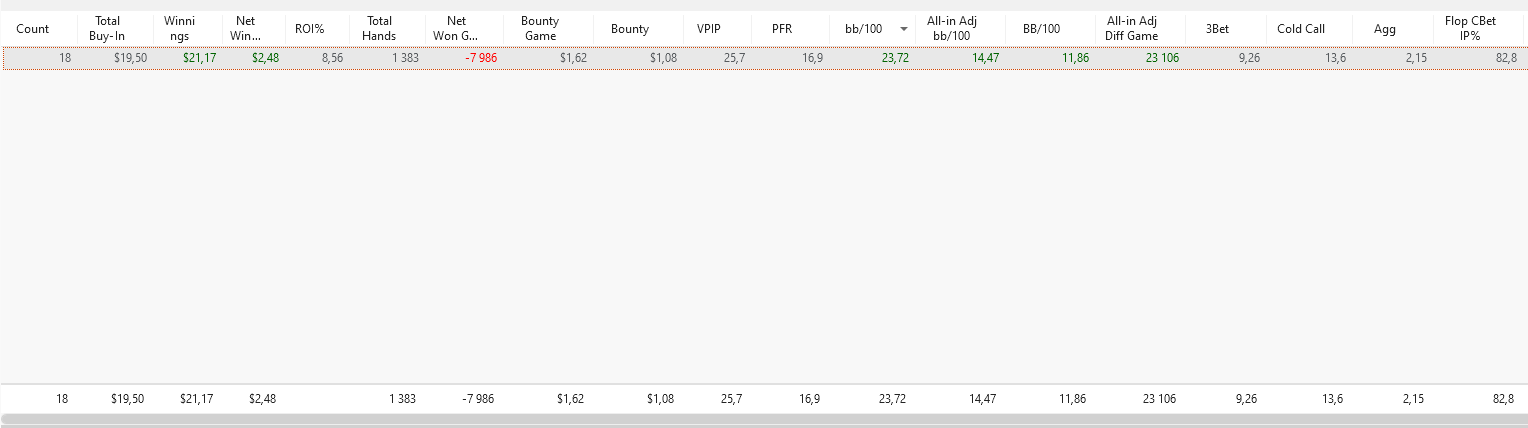Sort by Total Hands column
This screenshot has height=428, width=1528.
pyautogui.click(x=380, y=28)
